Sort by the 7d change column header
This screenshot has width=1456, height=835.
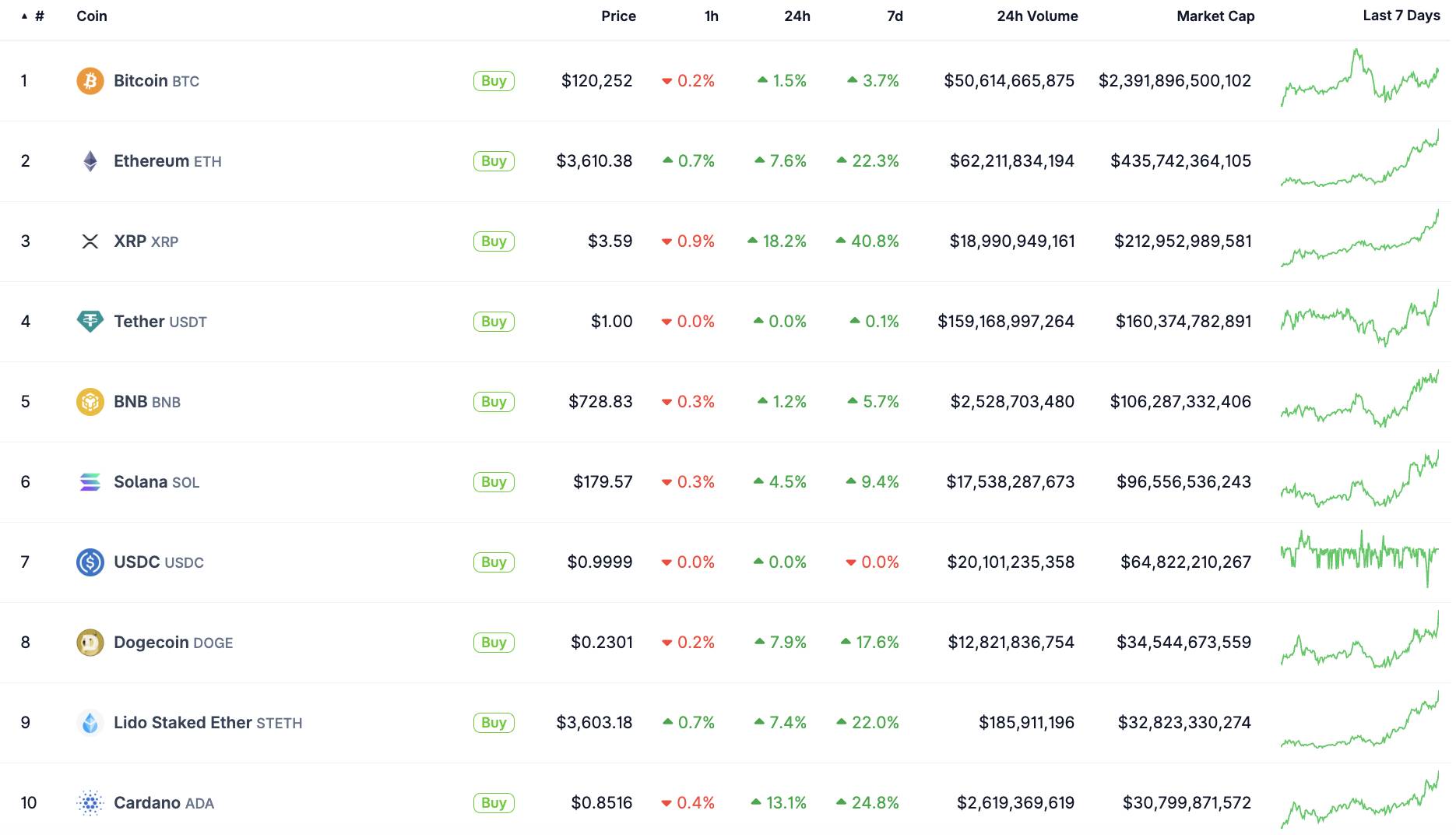pos(895,16)
